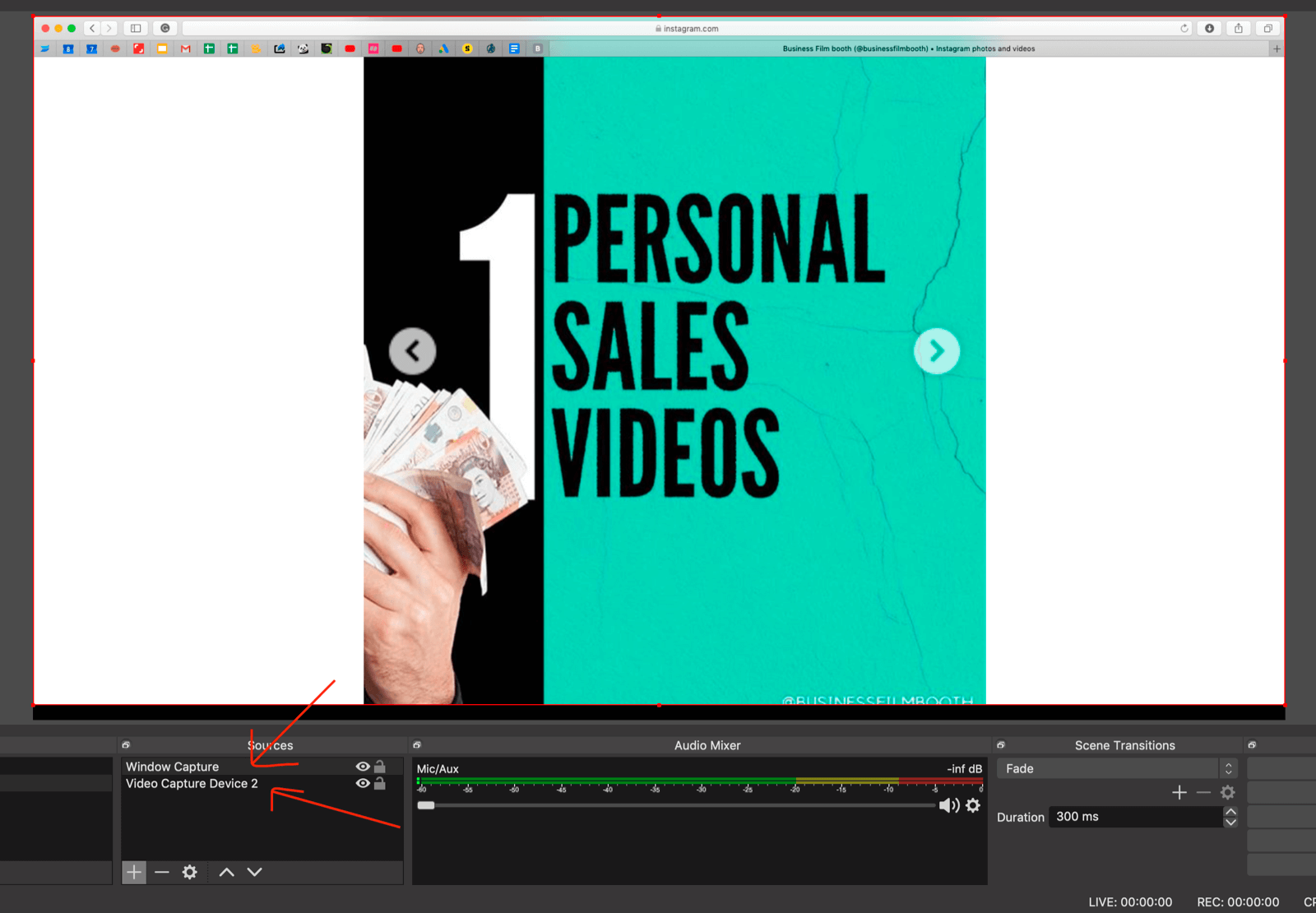Screen dimensions: 1316x913
Task: Add a new source with plus button
Action: (x=134, y=872)
